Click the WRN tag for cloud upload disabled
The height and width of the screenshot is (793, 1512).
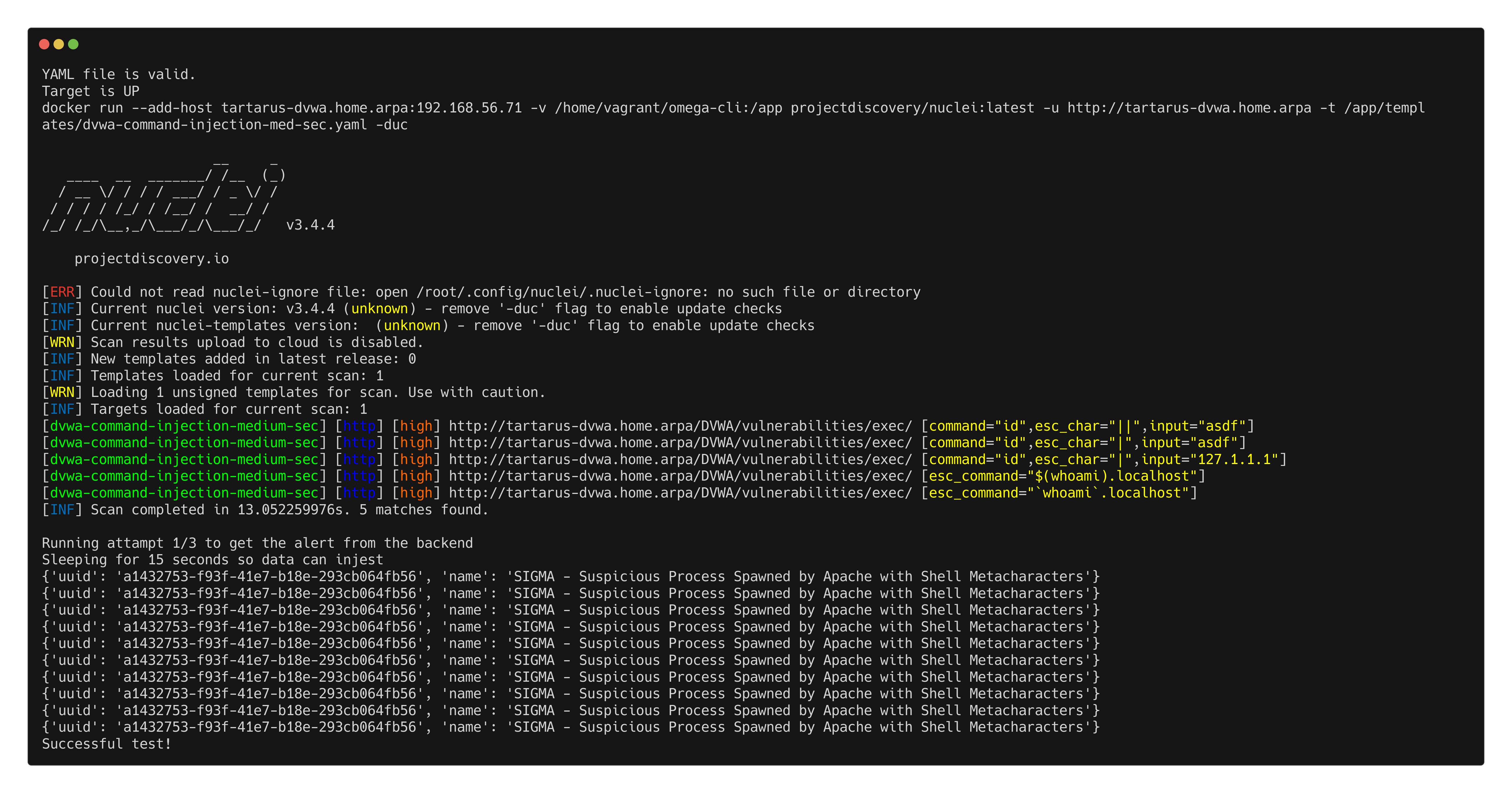pyautogui.click(x=62, y=342)
